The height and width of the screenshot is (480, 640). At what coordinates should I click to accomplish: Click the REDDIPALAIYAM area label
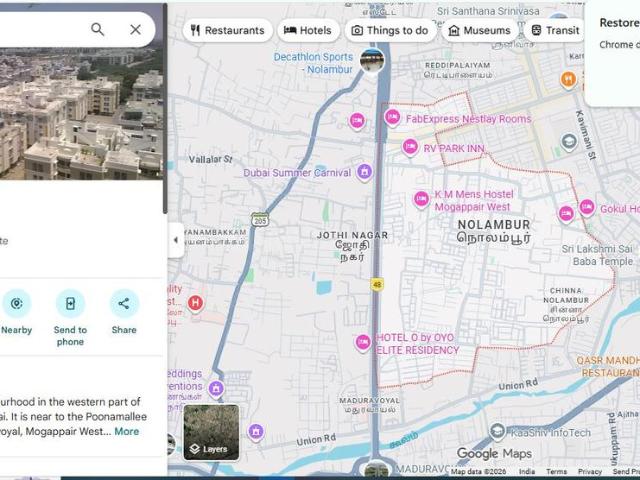458,70
